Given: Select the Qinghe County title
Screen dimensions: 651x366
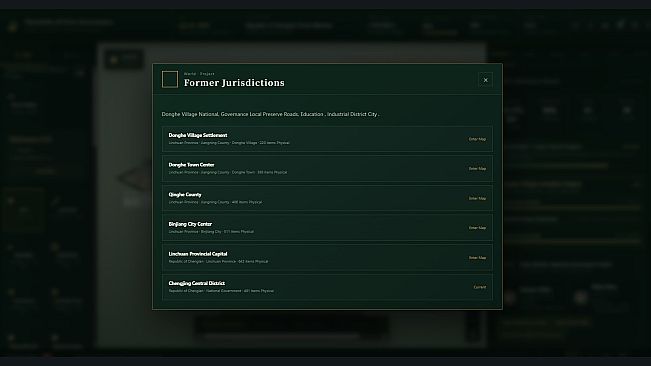Looking at the screenshot, I should pos(185,194).
